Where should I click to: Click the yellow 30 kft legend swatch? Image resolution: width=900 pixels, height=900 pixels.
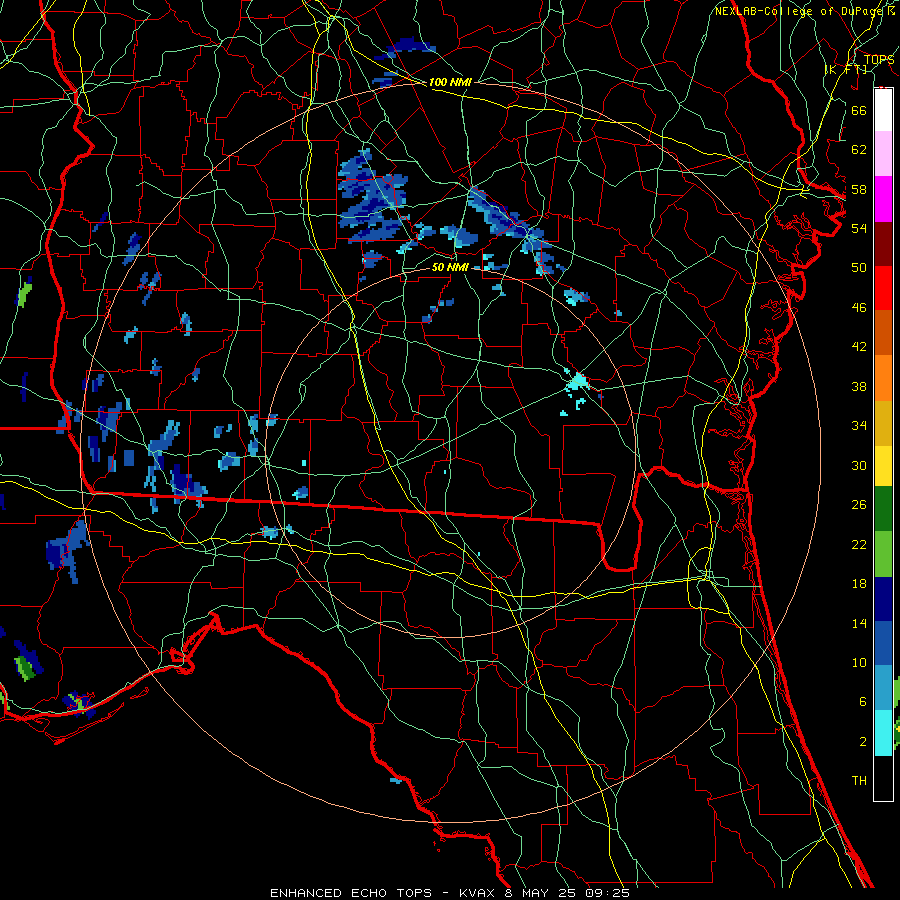coord(883,466)
